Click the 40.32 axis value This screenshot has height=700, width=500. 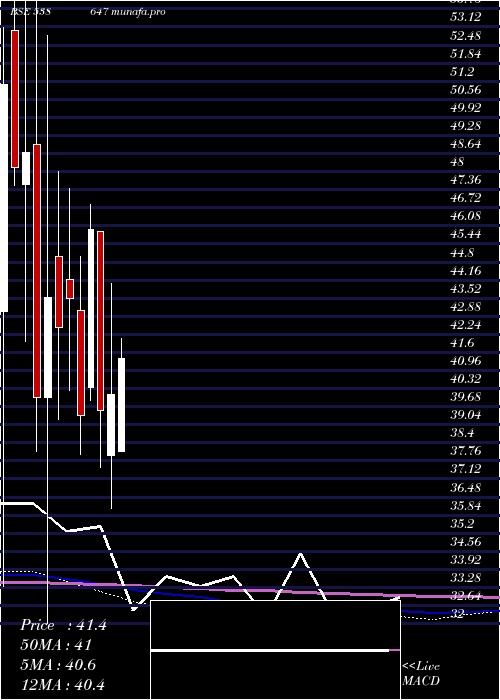coord(466,379)
